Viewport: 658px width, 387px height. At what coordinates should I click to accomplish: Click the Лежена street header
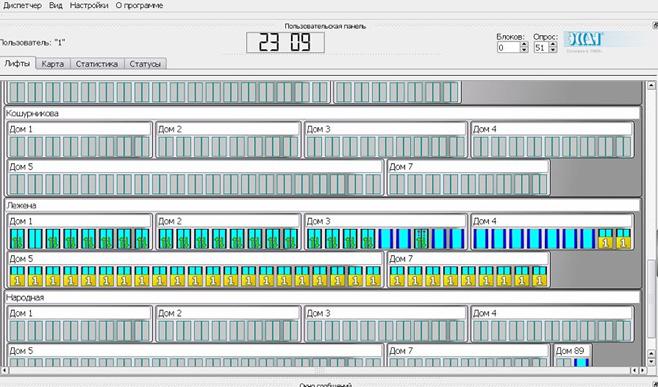coord(322,205)
